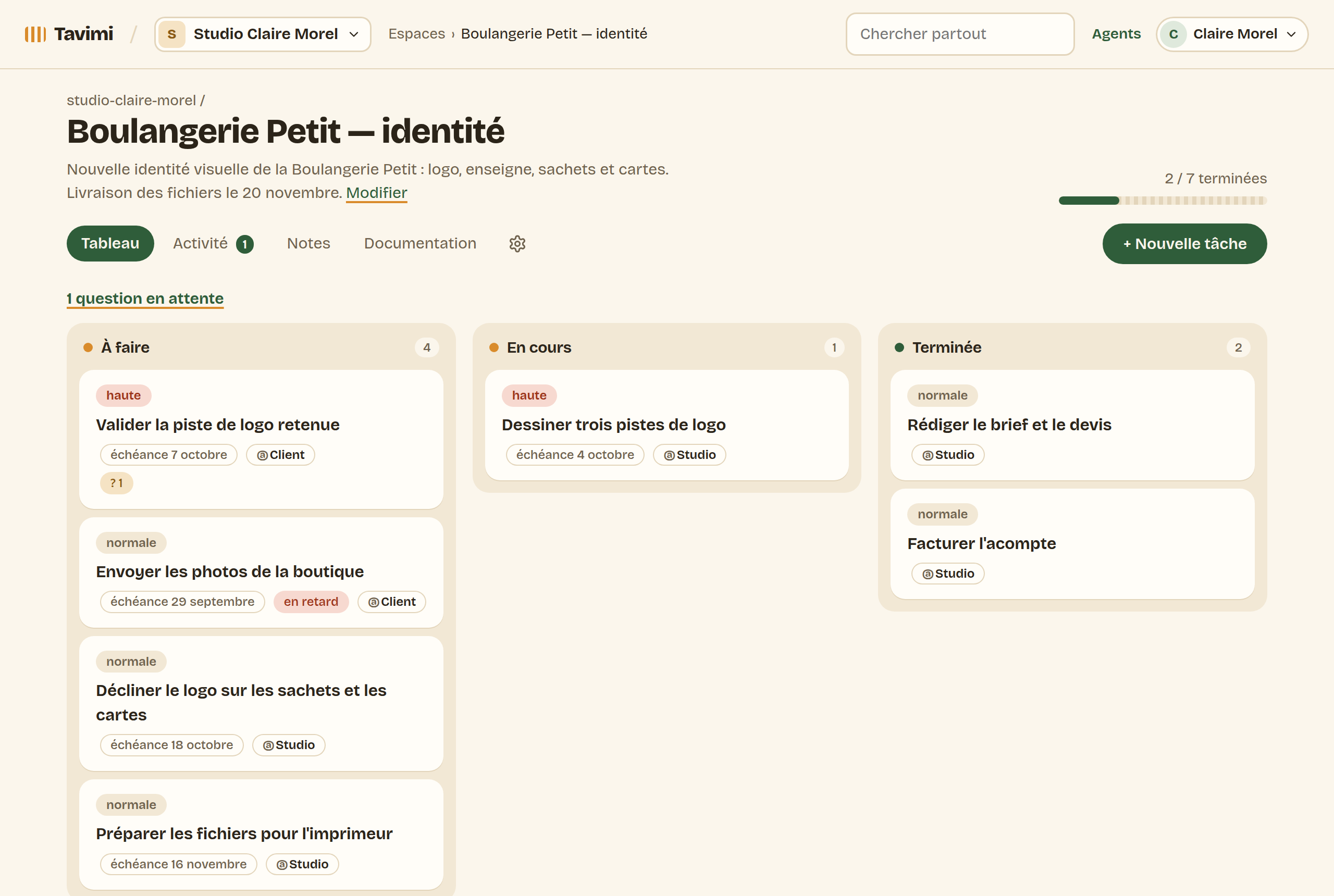Open the Notes tab

(308, 243)
